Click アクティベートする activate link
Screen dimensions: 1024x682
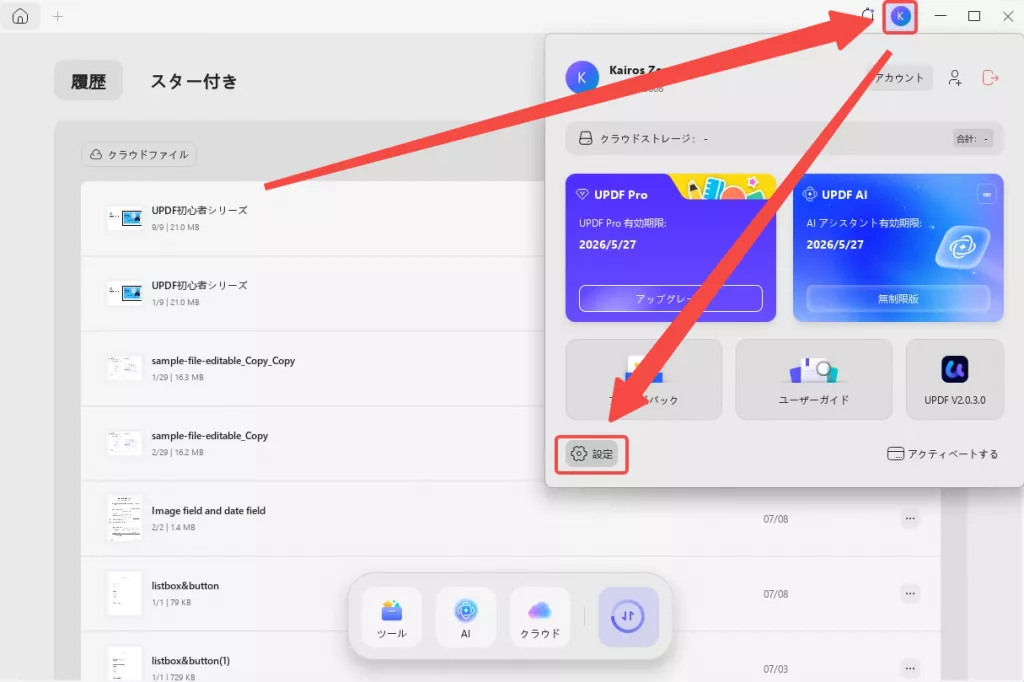coord(942,454)
